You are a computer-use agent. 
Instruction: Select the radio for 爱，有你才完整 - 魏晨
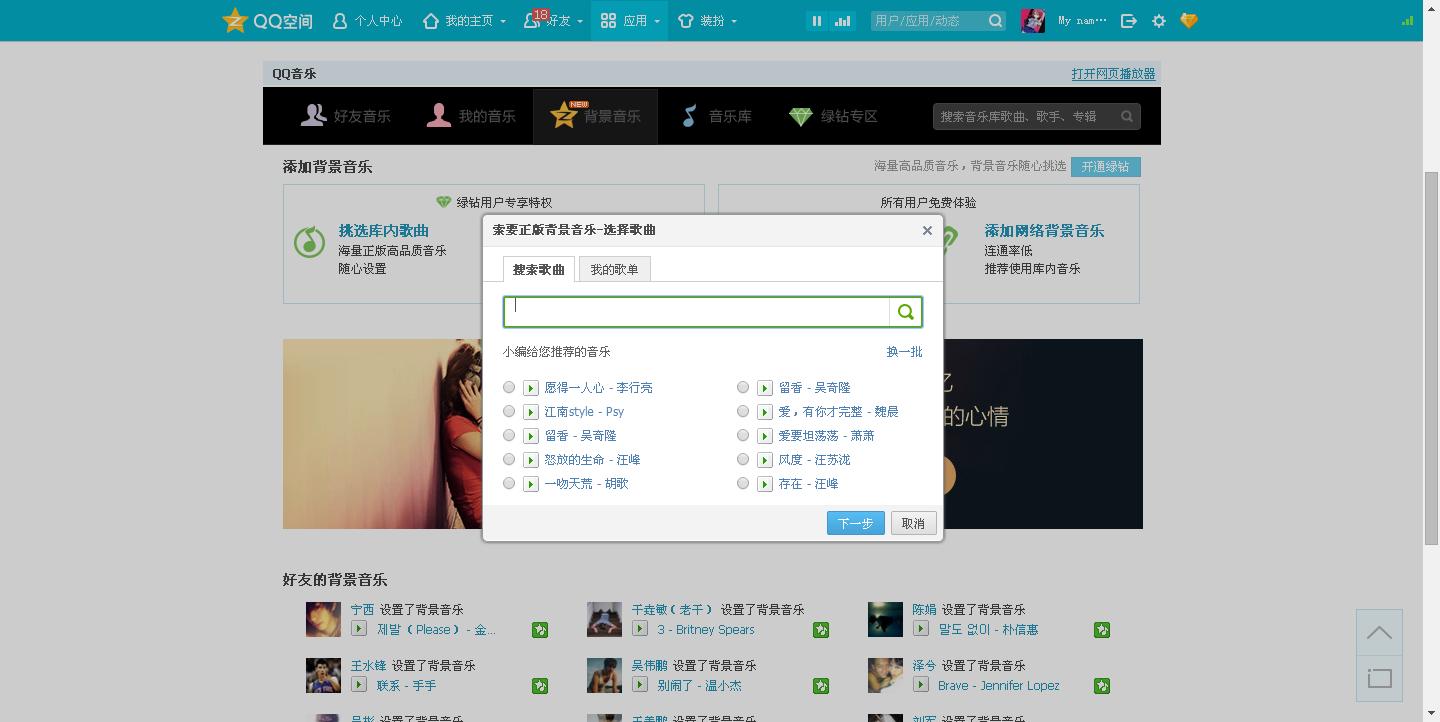click(743, 411)
